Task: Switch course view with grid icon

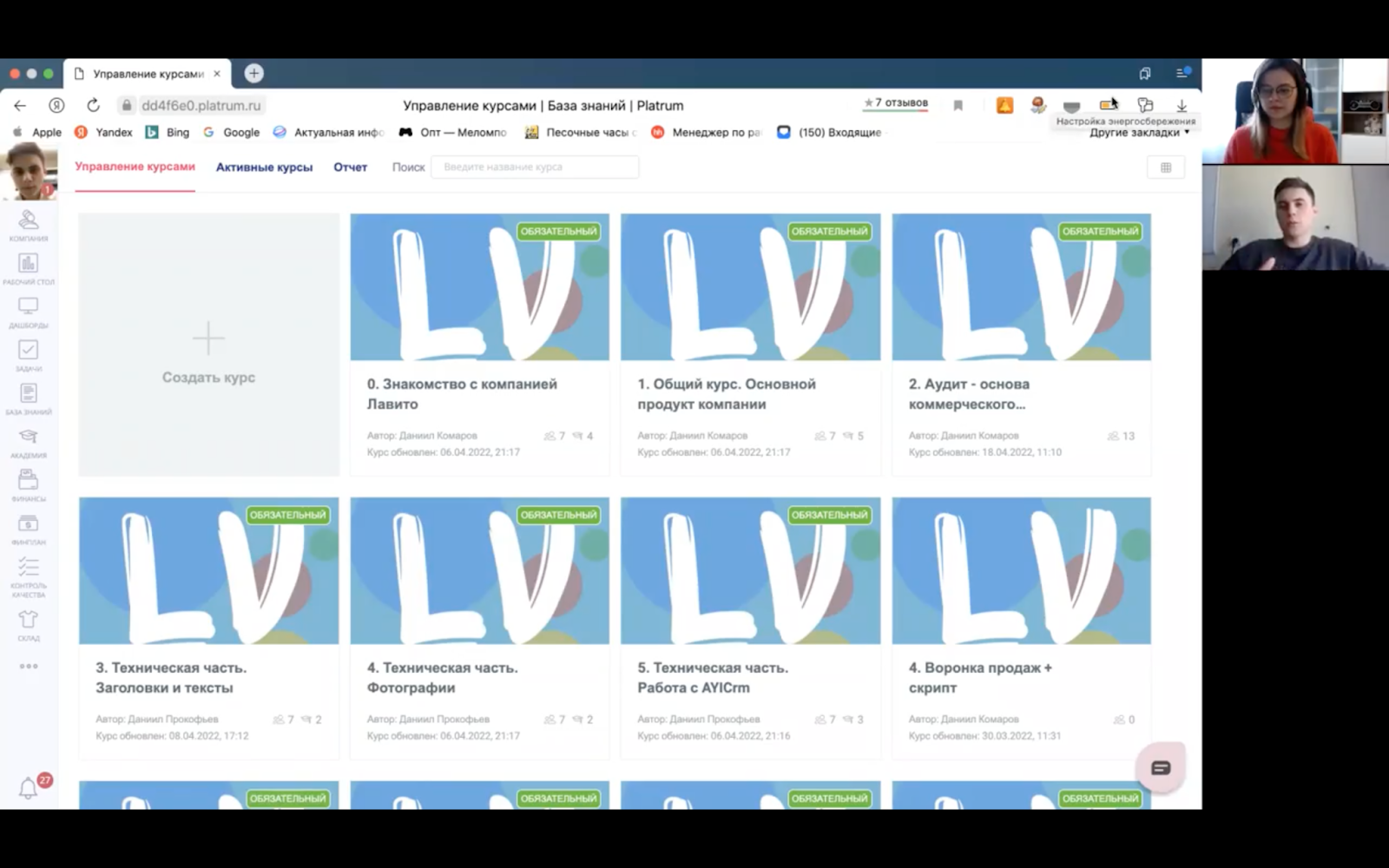Action: pos(1166,168)
